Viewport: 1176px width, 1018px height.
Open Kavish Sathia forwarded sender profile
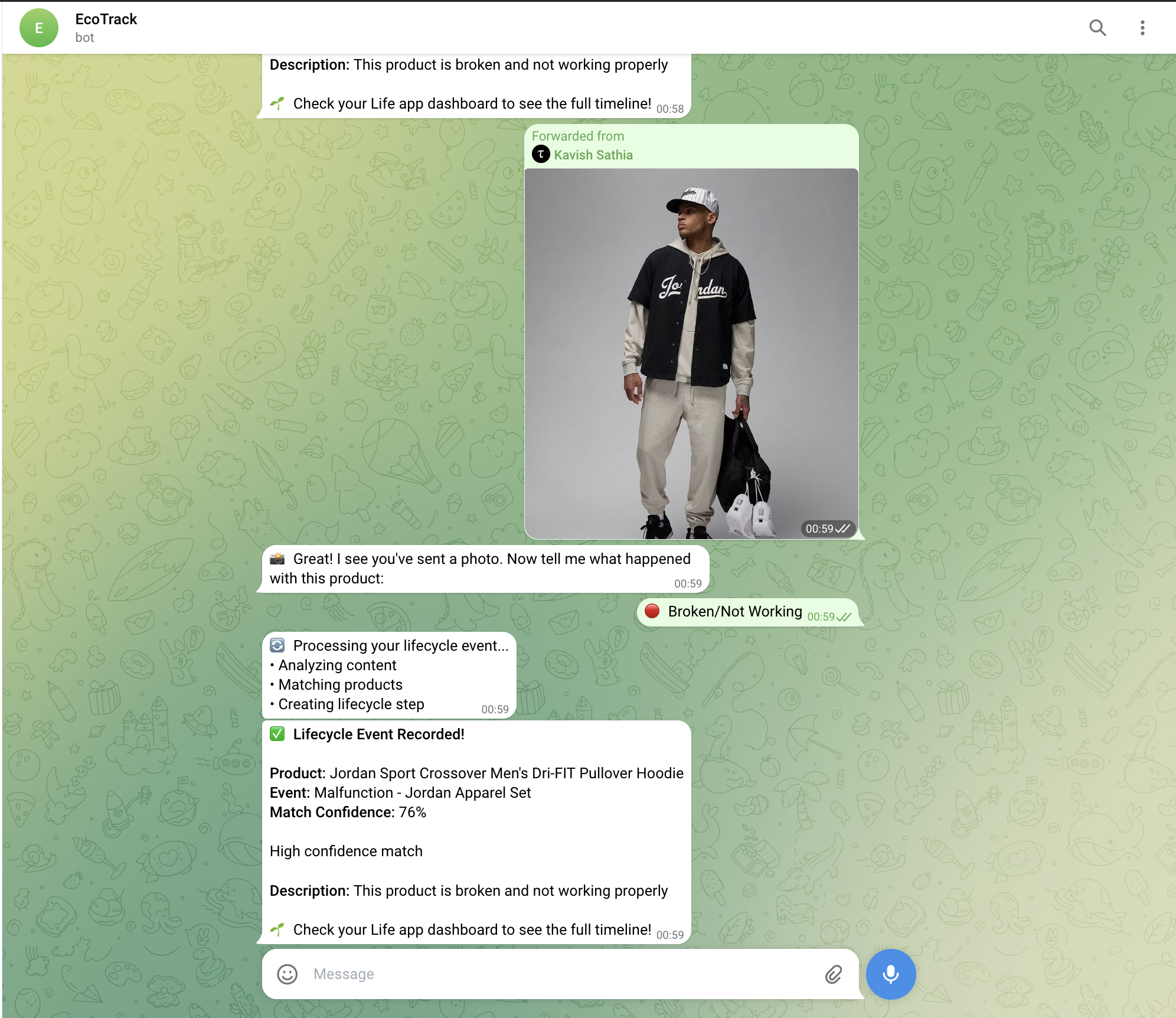593,155
